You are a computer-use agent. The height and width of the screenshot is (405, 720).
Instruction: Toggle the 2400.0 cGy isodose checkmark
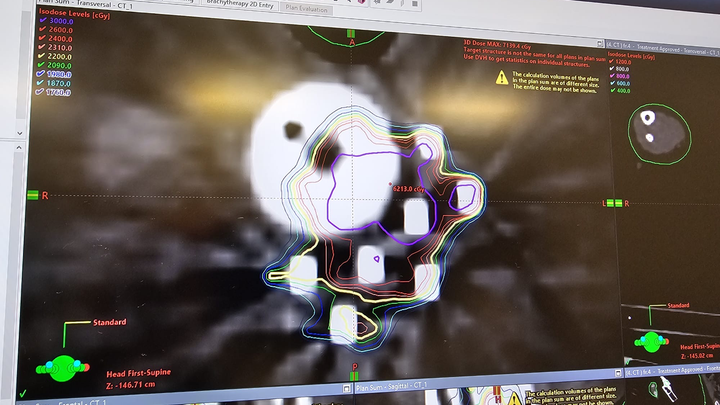coord(42,38)
